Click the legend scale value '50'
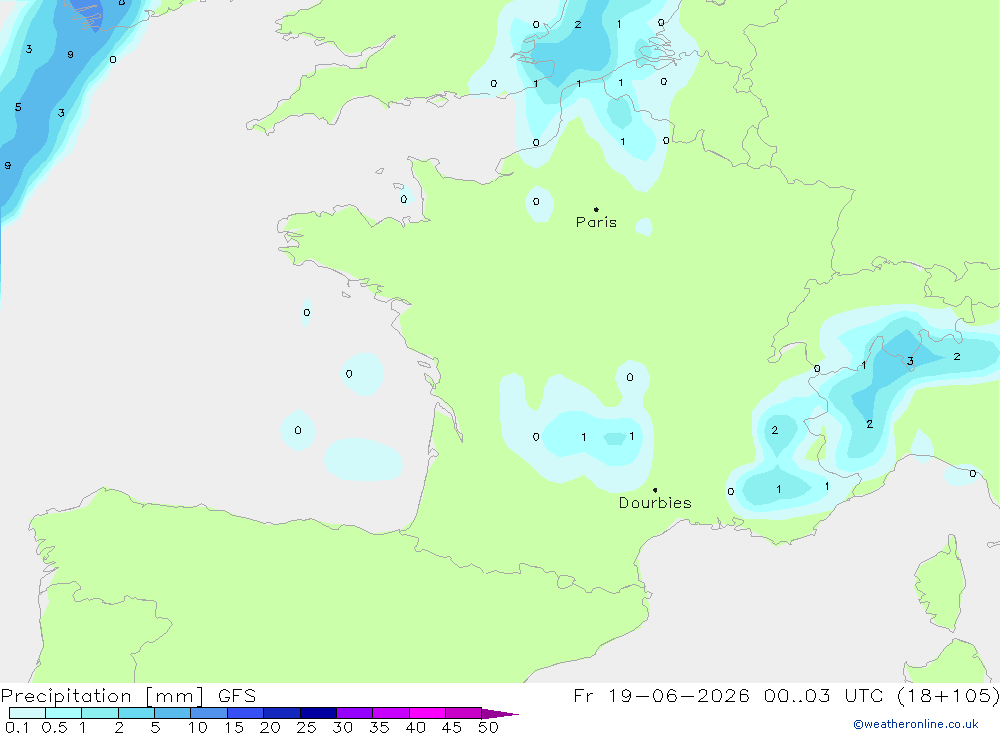The image size is (1000, 733). 488,727
